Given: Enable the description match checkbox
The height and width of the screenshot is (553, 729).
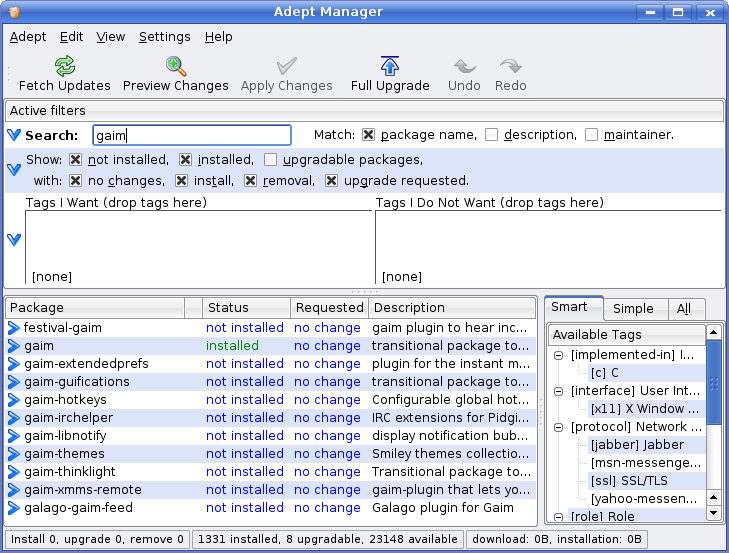Looking at the screenshot, I should [x=492, y=135].
